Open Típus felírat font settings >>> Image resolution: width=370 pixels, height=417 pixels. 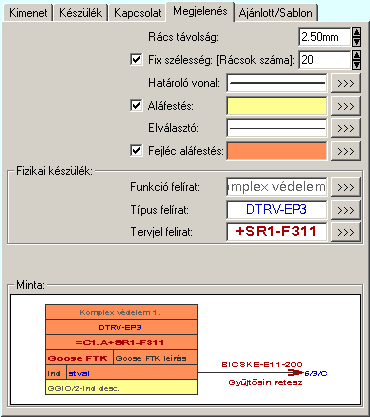pos(346,210)
